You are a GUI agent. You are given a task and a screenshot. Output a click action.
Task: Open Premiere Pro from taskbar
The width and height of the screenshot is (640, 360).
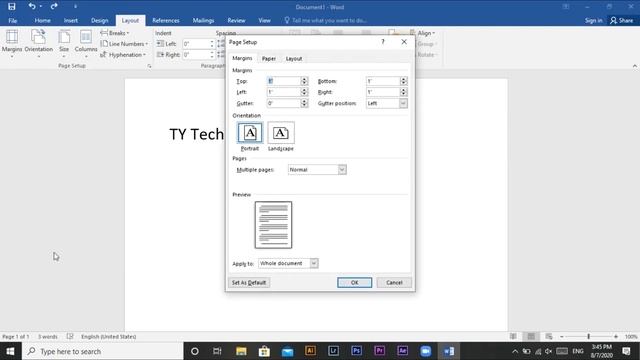(x=379, y=351)
